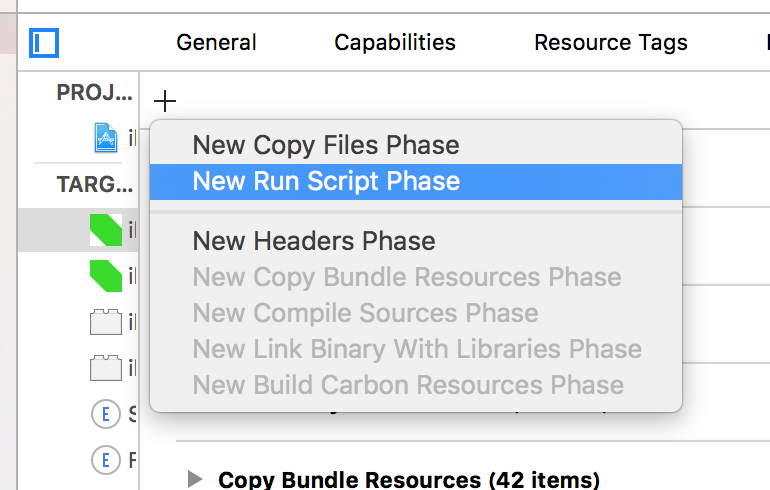The image size is (770, 490).
Task: Select the second extension target E icon
Action: click(106, 460)
